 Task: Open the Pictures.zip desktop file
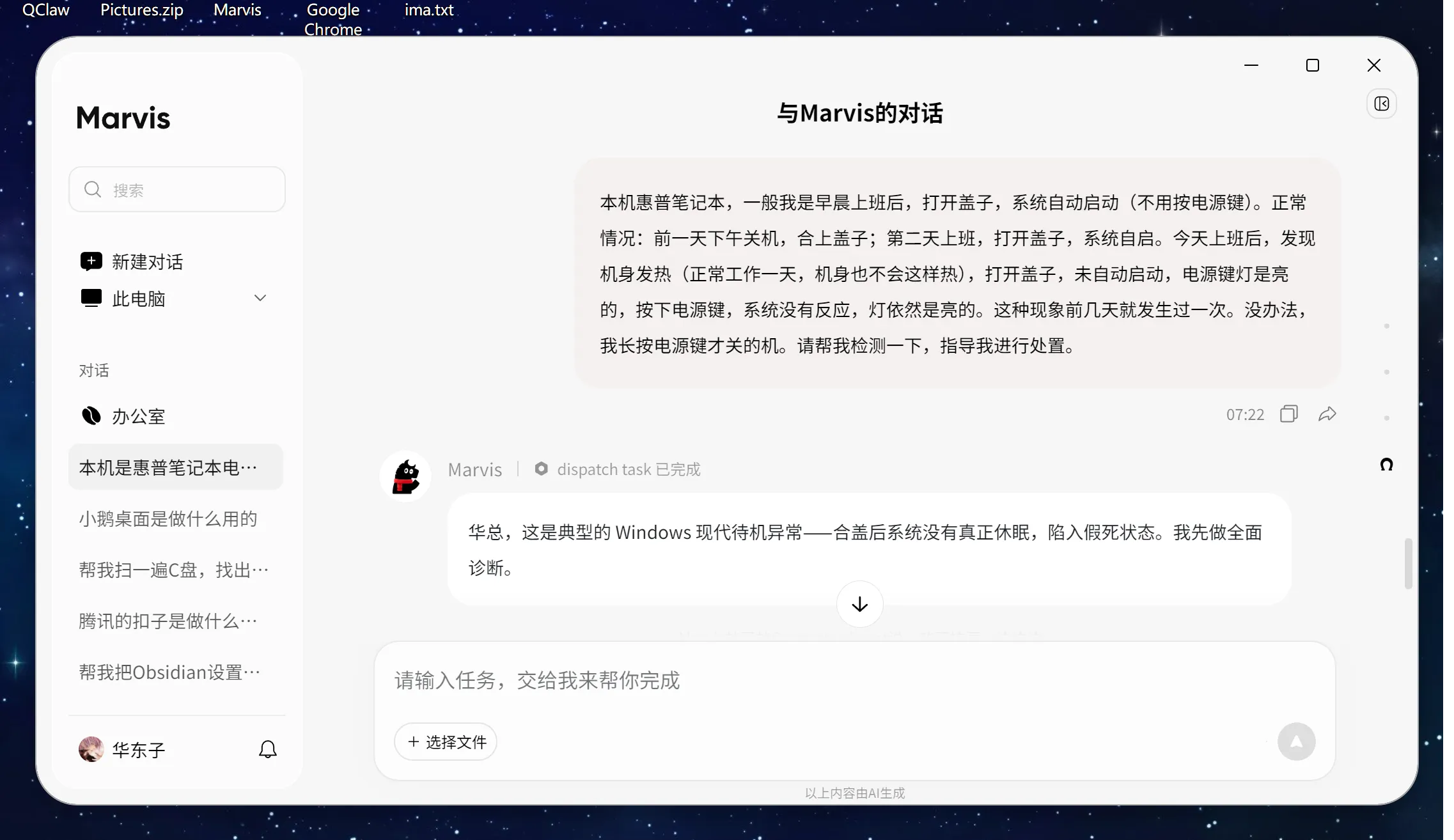142,10
